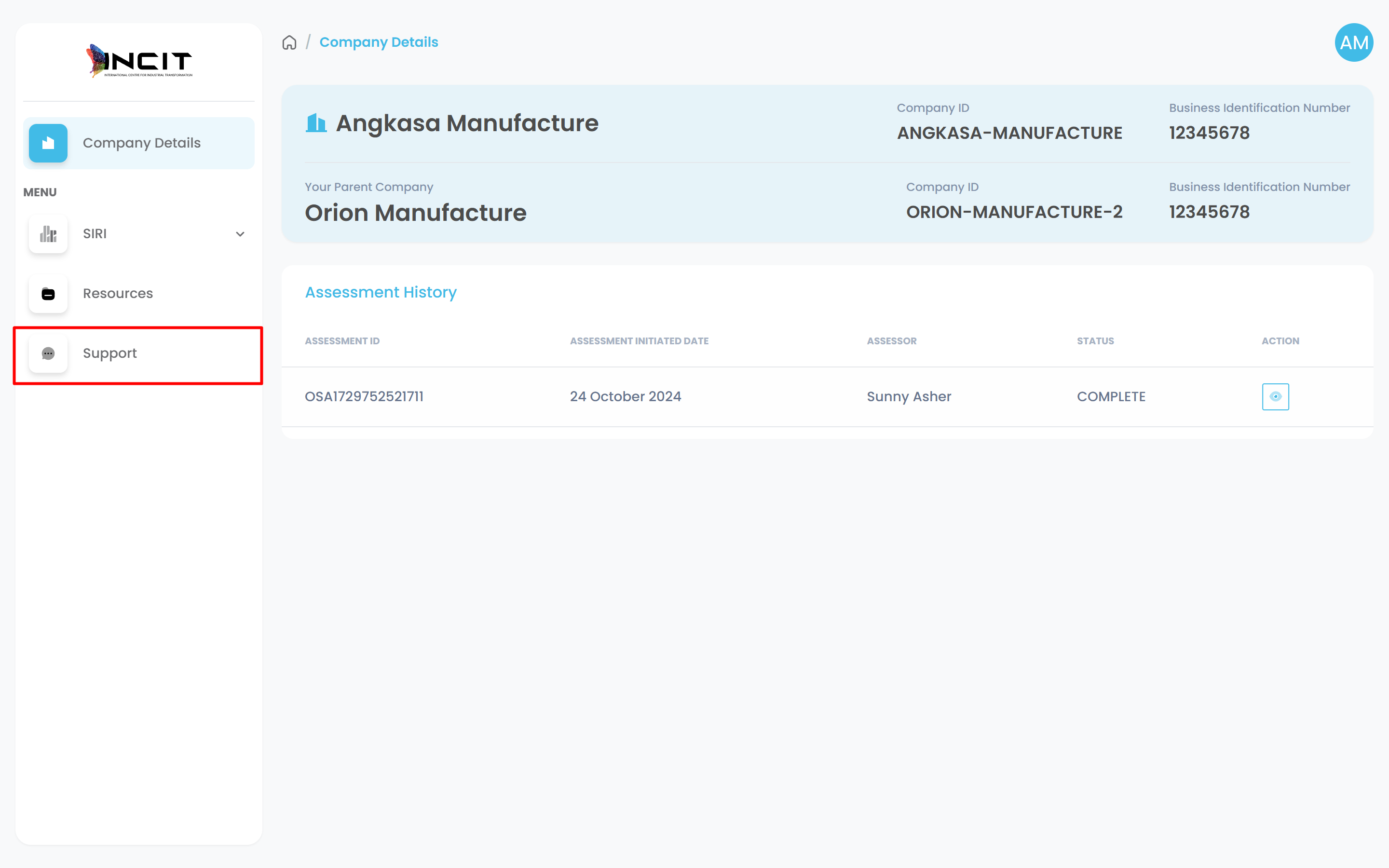Expand the SIRI menu chevron
Viewport: 1389px width, 868px height.
point(240,234)
